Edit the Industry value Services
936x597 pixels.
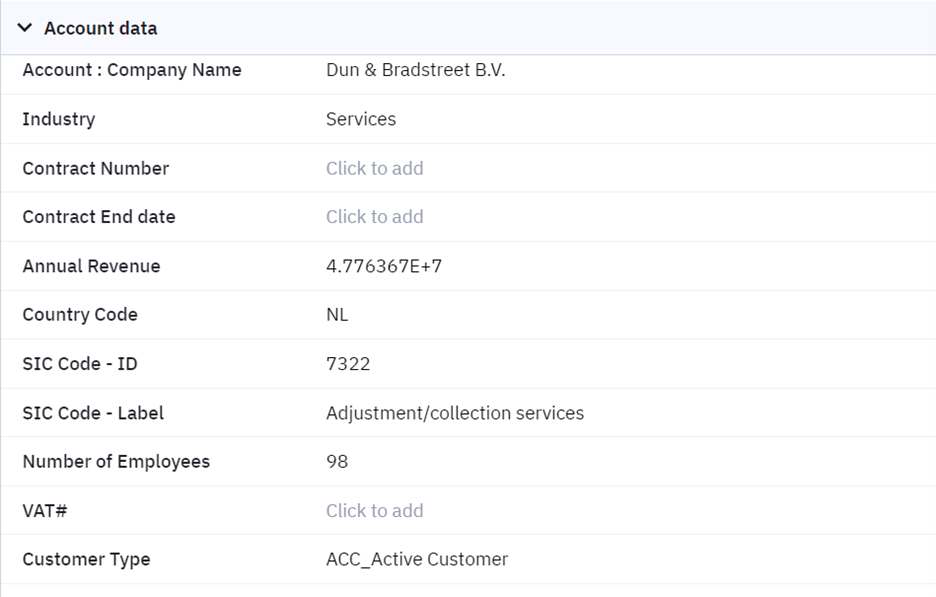[x=361, y=119]
